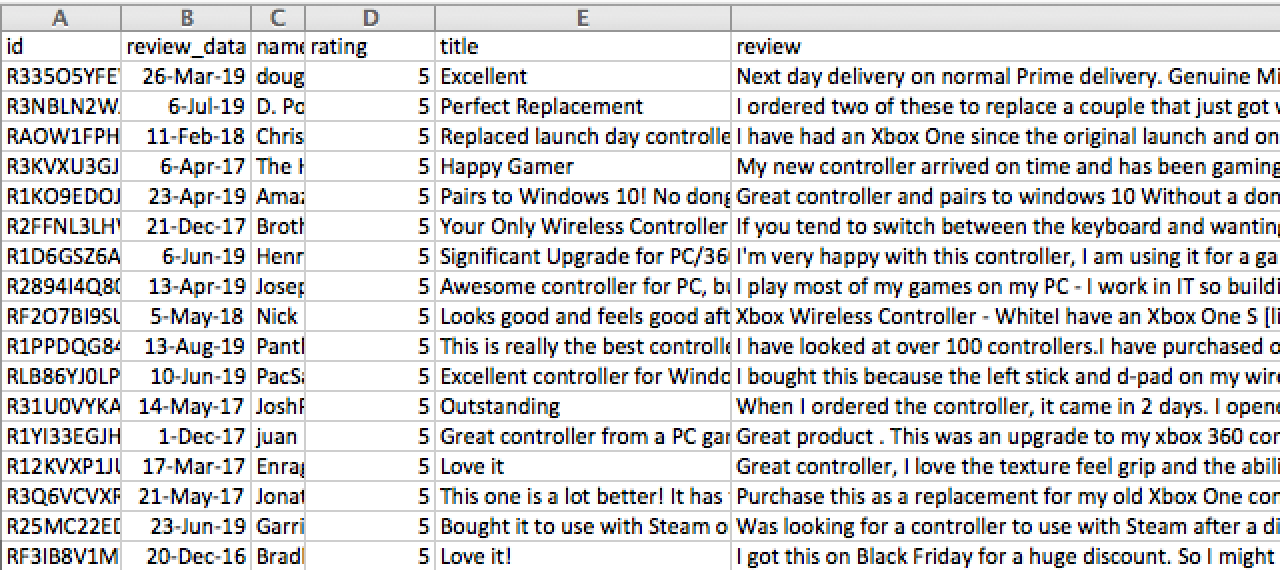Click the cell containing 11-Feb-18
The height and width of the screenshot is (570, 1280).
coord(187,136)
